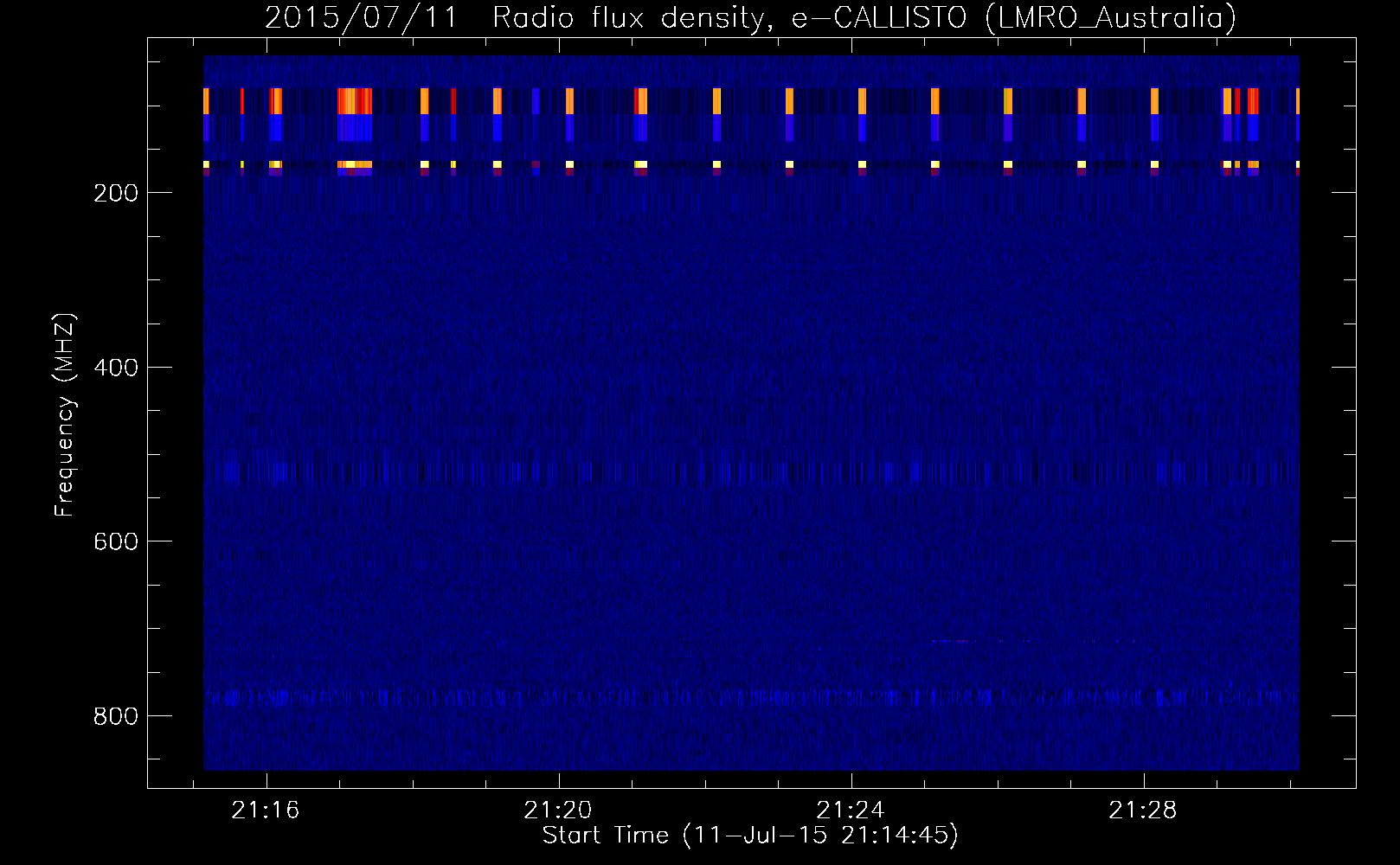The image size is (1400, 865).
Task: Click the 400 frequency tick label
Action: (116, 368)
